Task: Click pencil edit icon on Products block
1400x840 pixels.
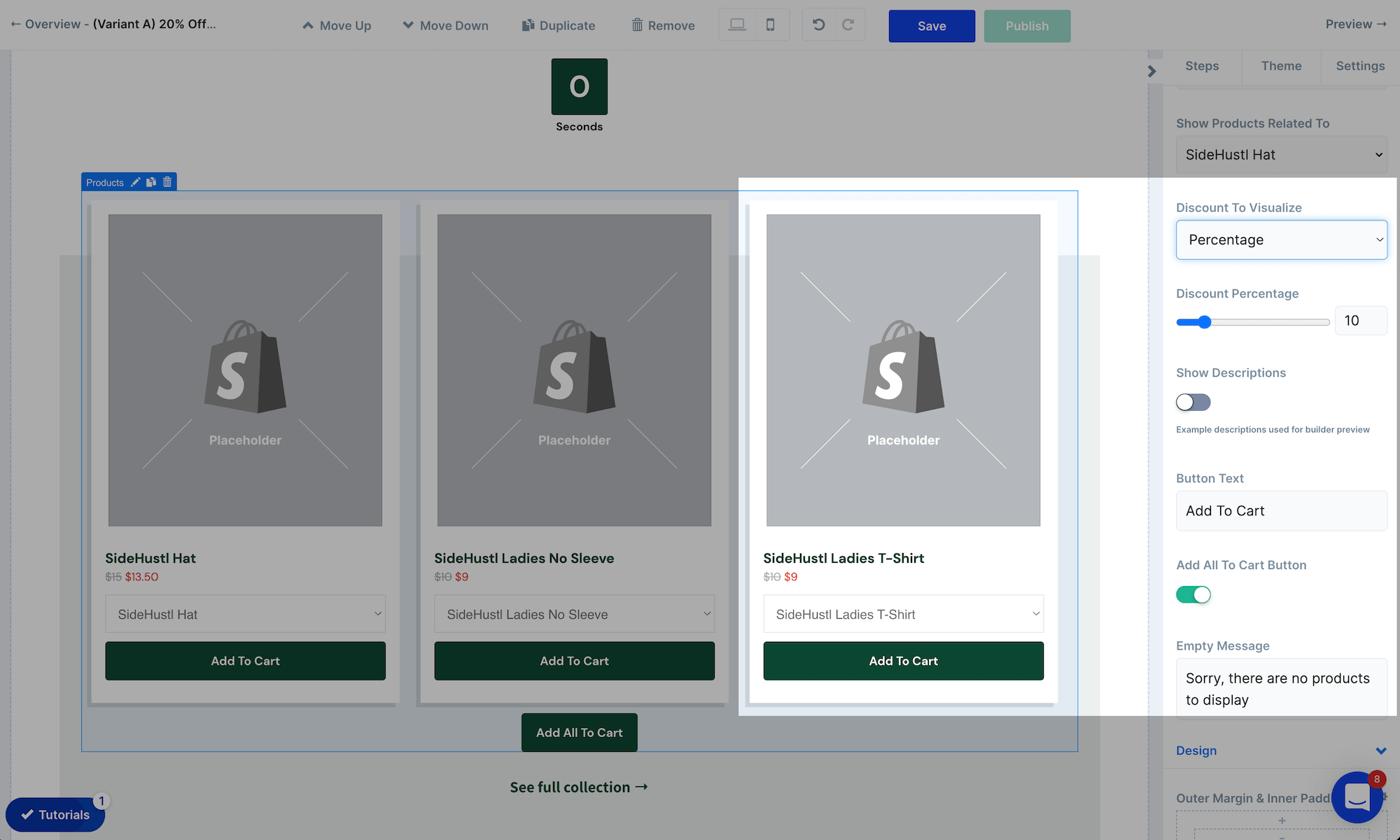Action: [x=136, y=182]
